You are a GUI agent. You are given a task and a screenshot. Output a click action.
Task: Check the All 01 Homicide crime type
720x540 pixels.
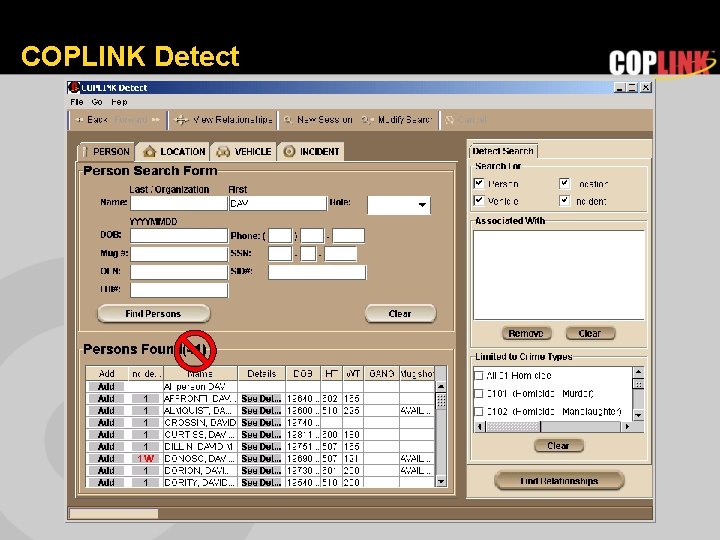click(478, 376)
